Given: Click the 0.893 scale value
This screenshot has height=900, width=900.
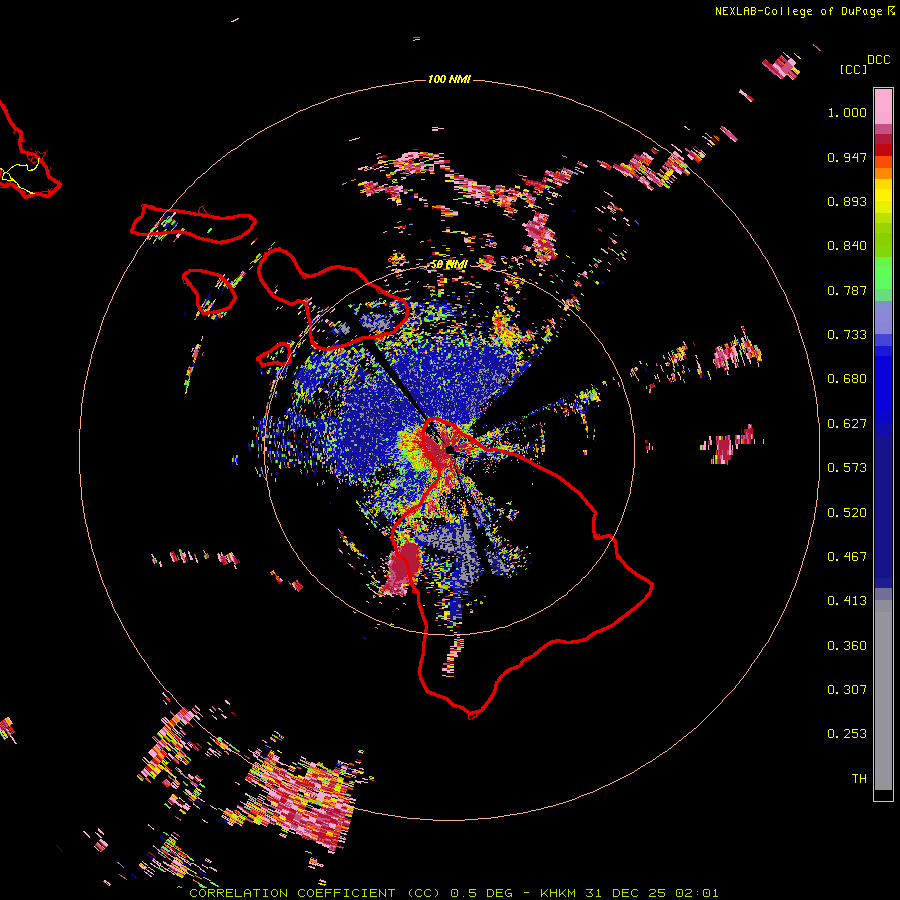Looking at the screenshot, I should click(x=847, y=201).
